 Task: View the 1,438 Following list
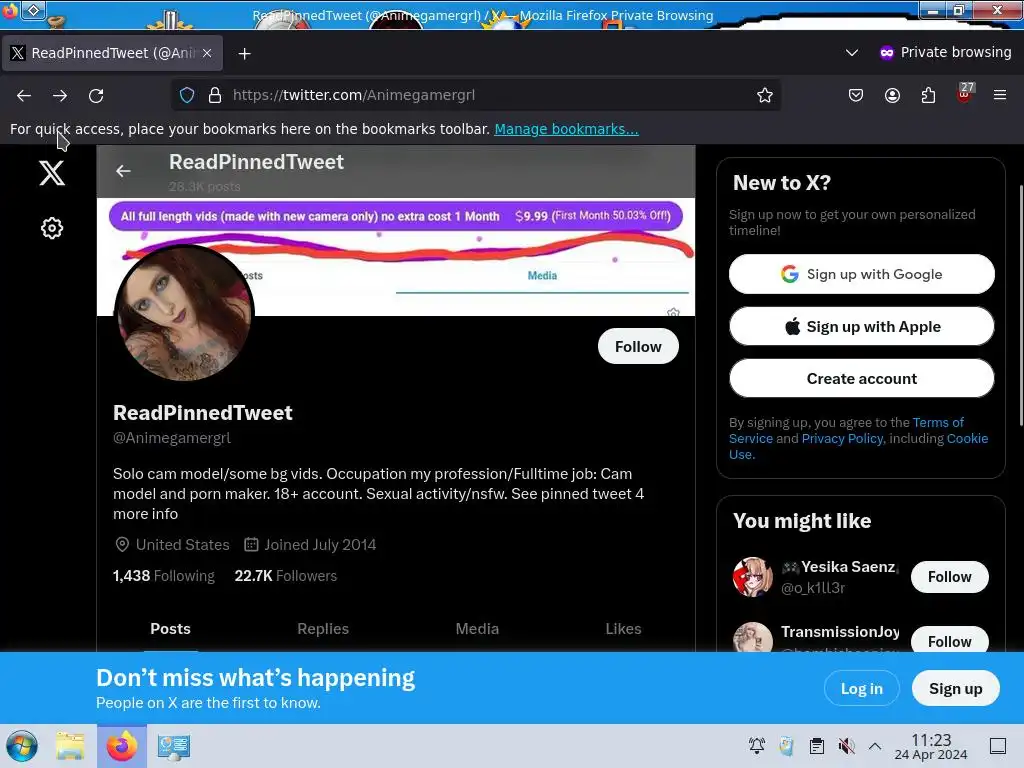click(163, 576)
